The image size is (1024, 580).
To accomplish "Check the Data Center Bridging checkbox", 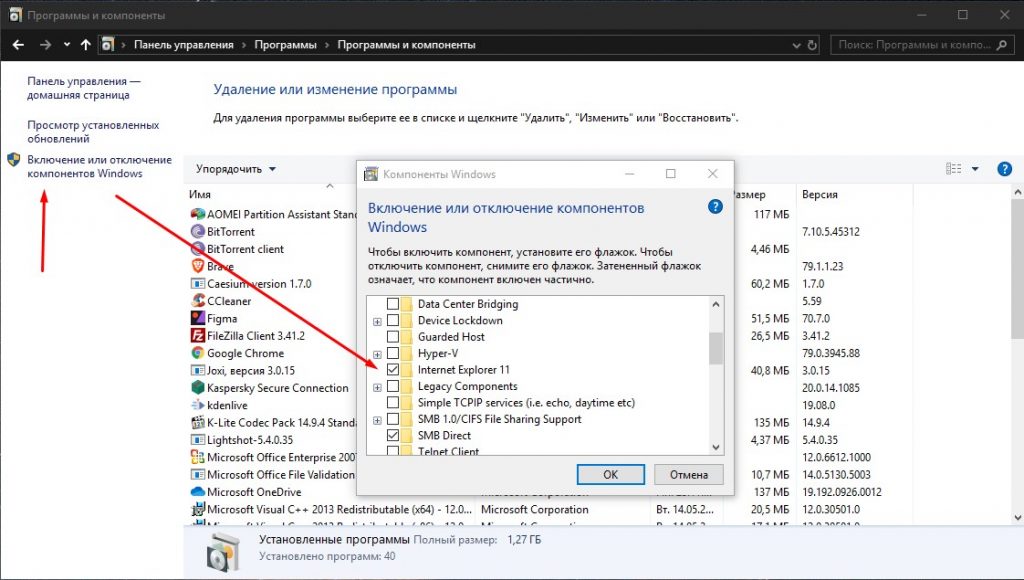I will point(393,304).
